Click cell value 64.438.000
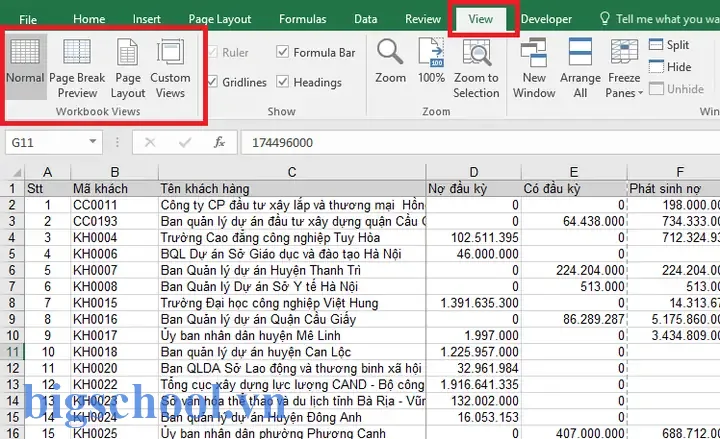The height and width of the screenshot is (439, 720). [574, 221]
